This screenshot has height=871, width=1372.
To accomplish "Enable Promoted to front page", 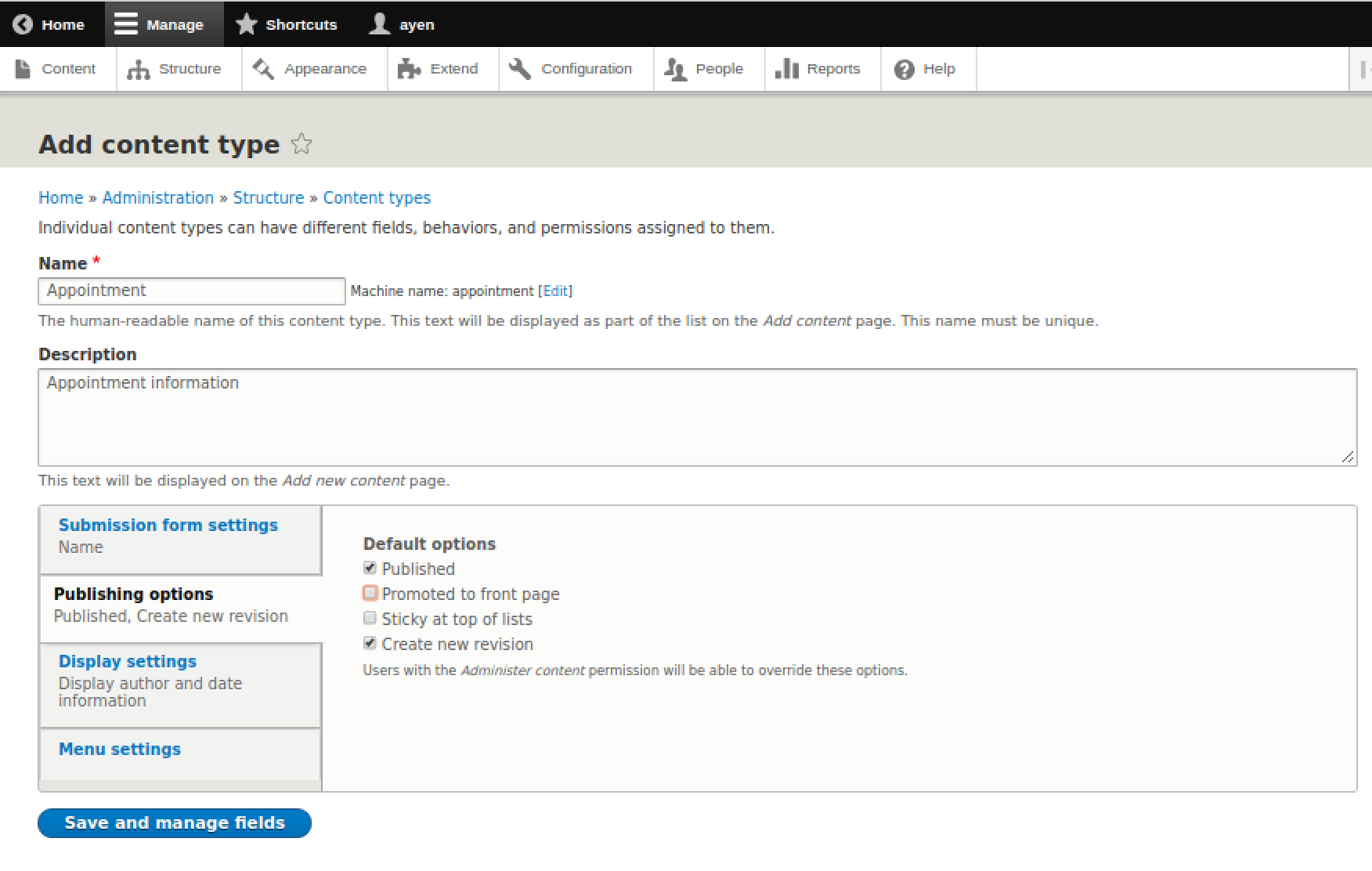I will 370,593.
